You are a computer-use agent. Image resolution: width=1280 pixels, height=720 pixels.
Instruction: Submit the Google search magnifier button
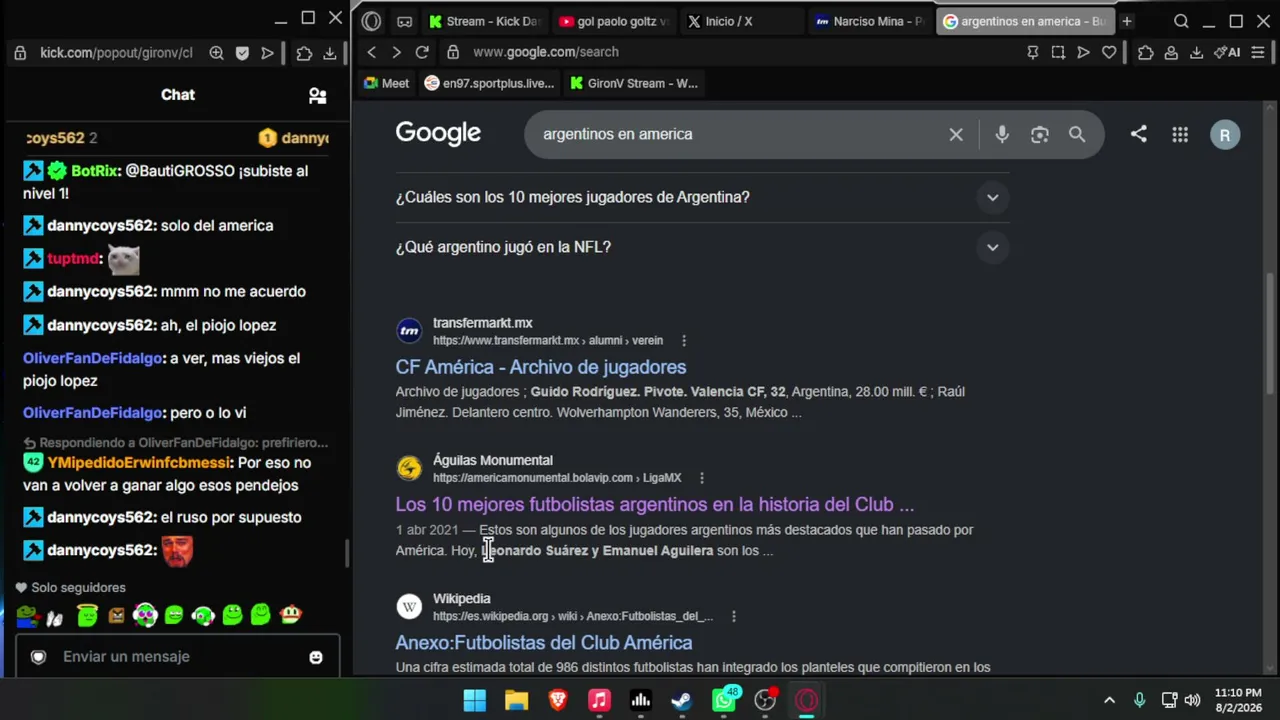click(x=1077, y=134)
